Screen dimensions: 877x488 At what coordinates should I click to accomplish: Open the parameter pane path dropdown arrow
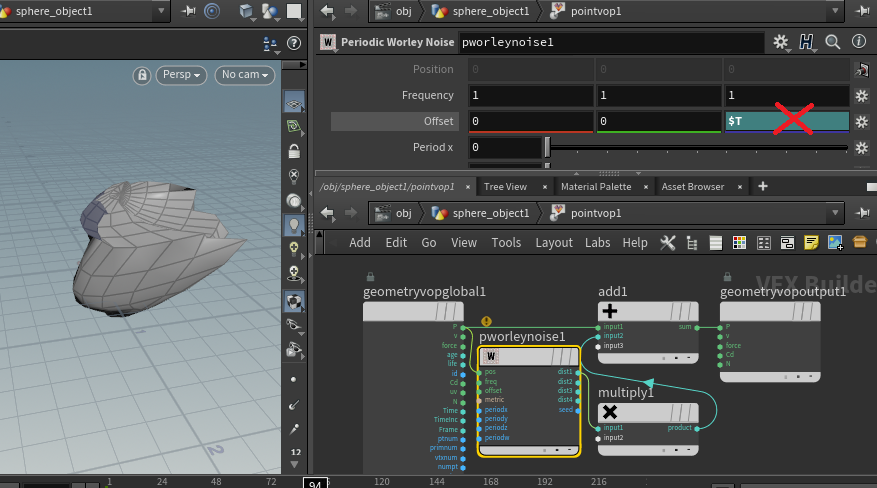[x=835, y=11]
